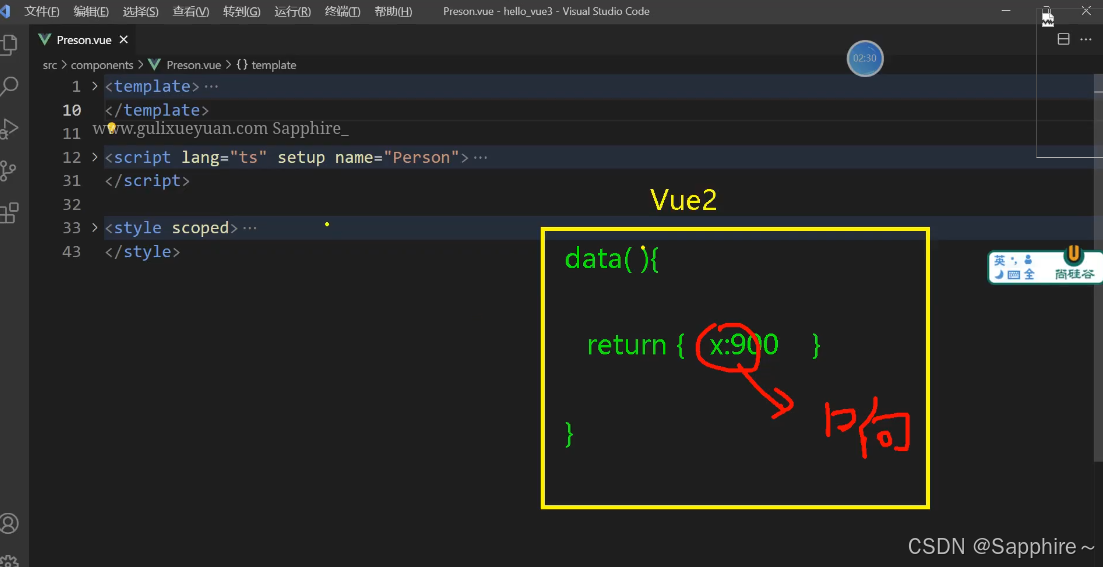Click the lightbulb quick-fix icon
Viewport: 1103px width, 567px height.
coord(110,127)
